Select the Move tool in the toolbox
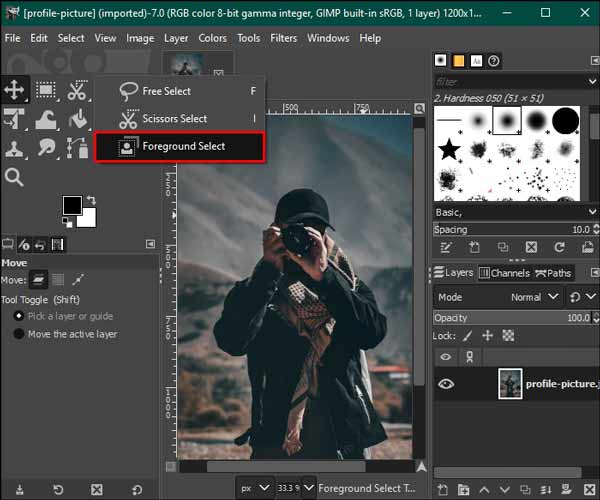 click(15, 90)
